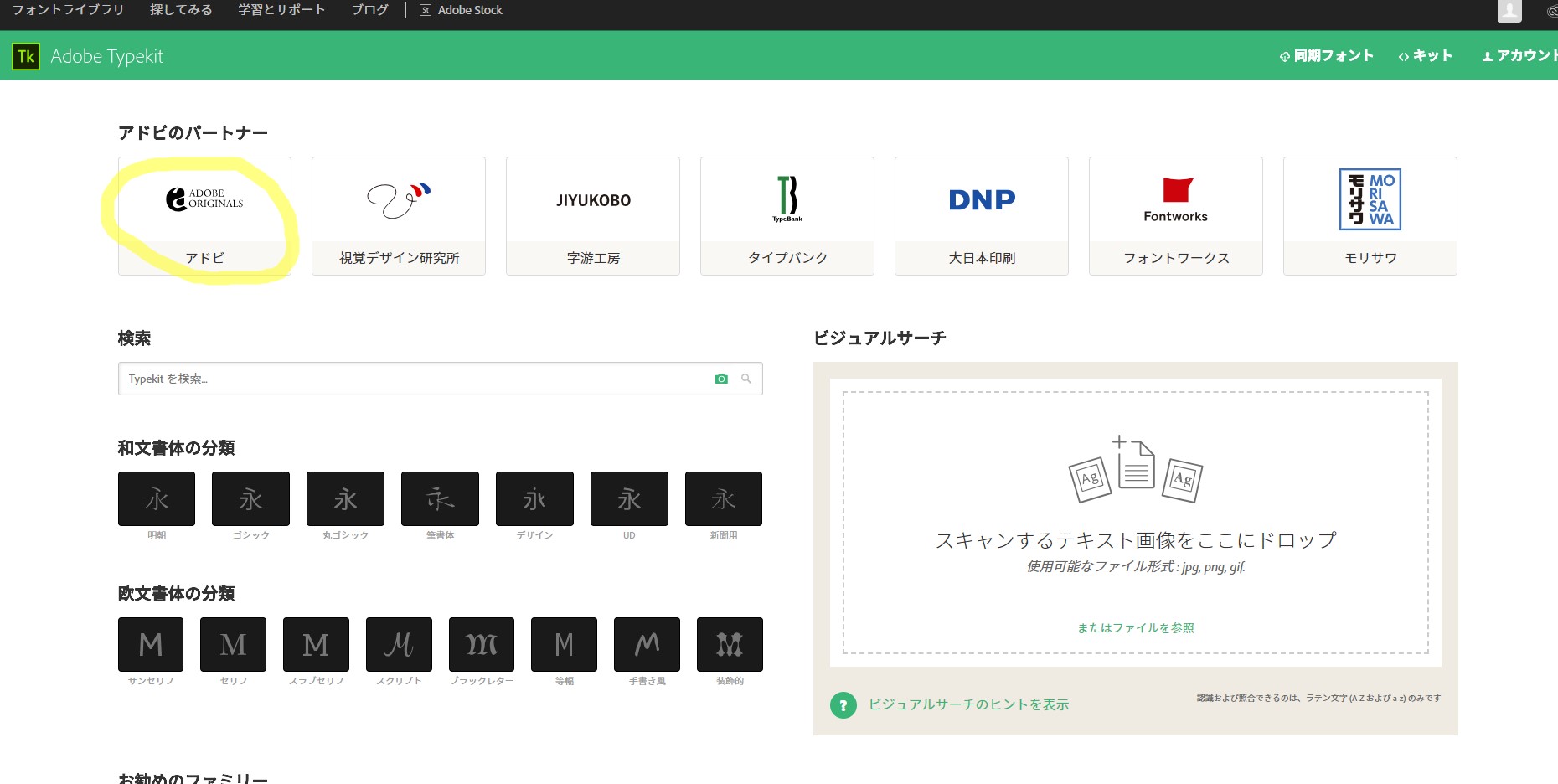
Task: Click the 使用可能なファイル形式 jpg, png, gif text
Action: point(1136,567)
